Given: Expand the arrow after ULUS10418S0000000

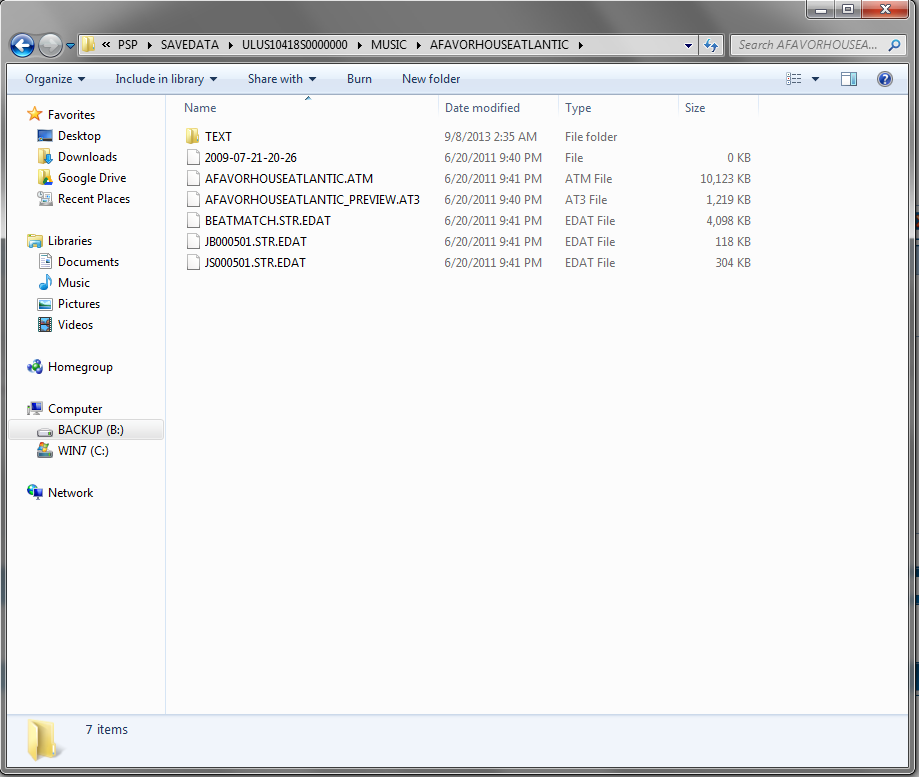Looking at the screenshot, I should click(x=360, y=45).
